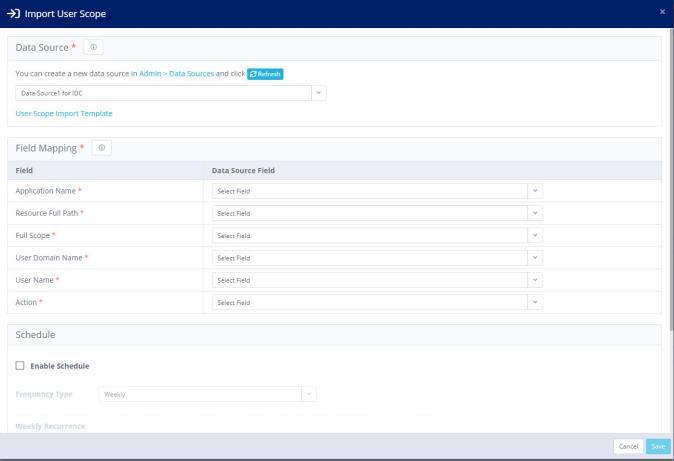Image resolution: width=674 pixels, height=461 pixels.
Task: Open the Application Name field dropdown
Action: coord(377,191)
